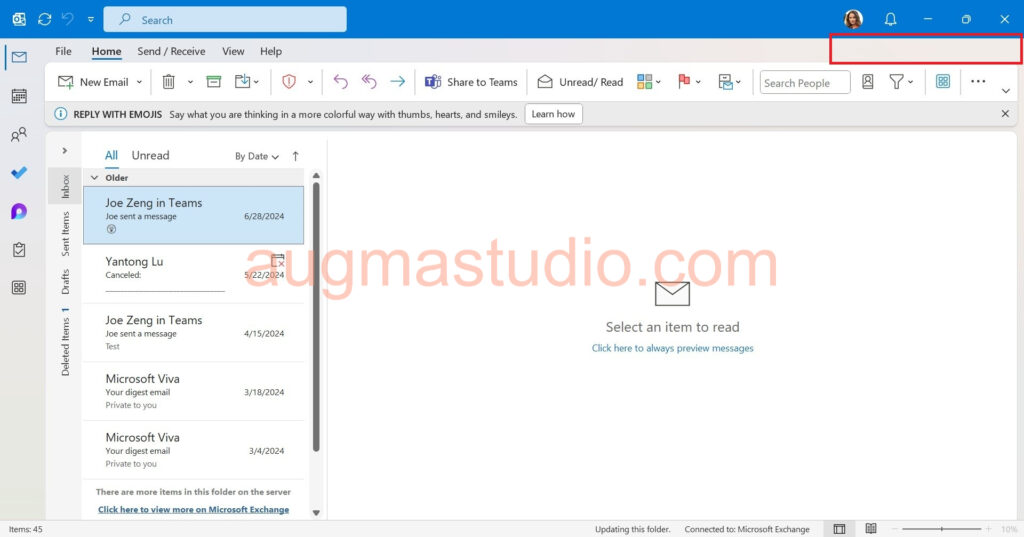Click here to view more on Microsoft Exchange
1024x537 pixels.
coord(193,509)
